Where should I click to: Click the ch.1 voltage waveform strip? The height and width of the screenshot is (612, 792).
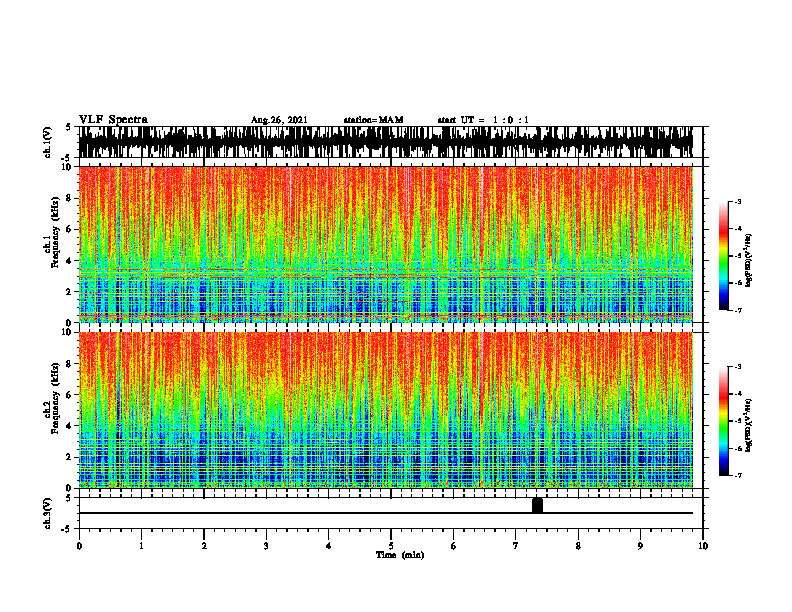(x=385, y=142)
